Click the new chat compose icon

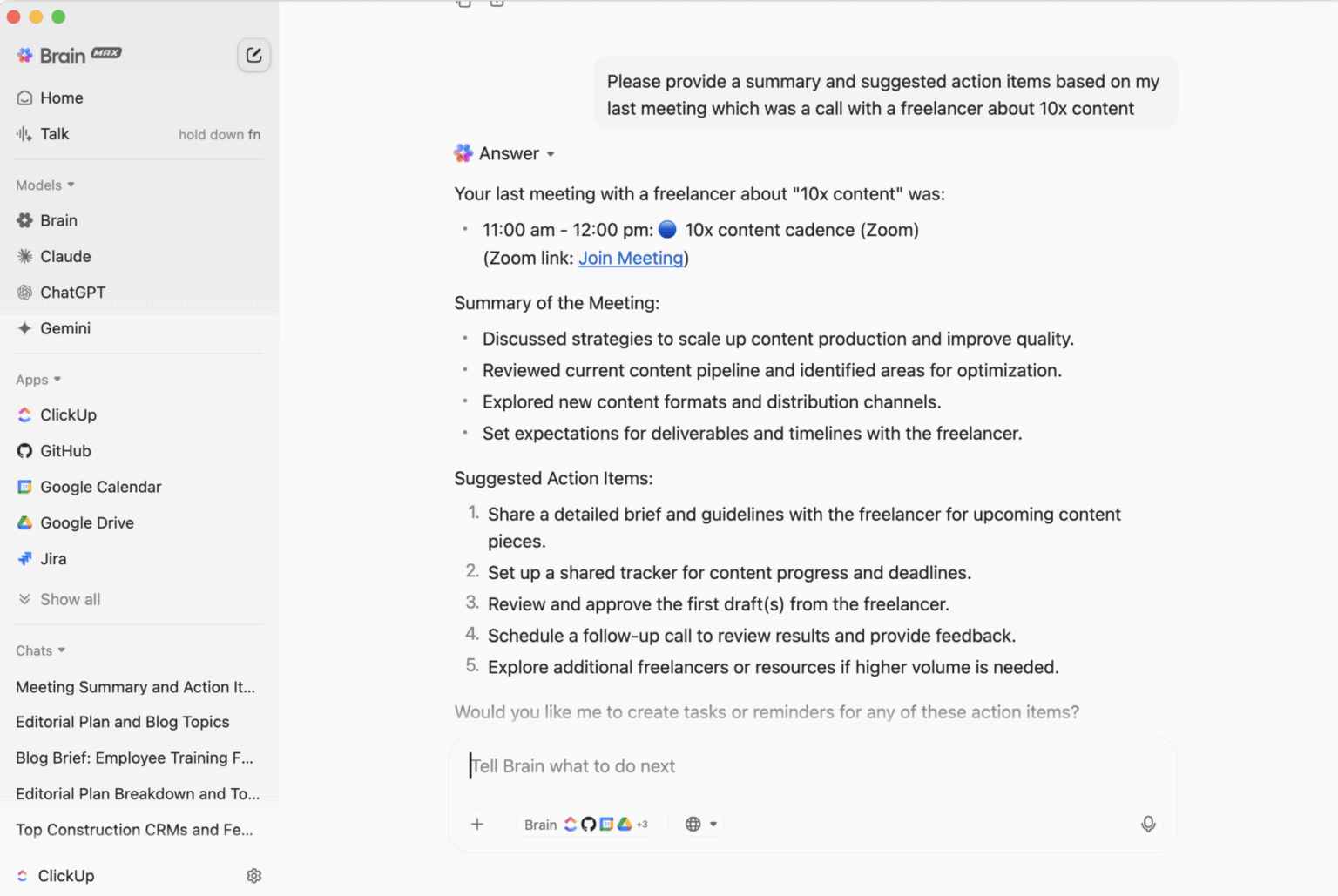(253, 55)
